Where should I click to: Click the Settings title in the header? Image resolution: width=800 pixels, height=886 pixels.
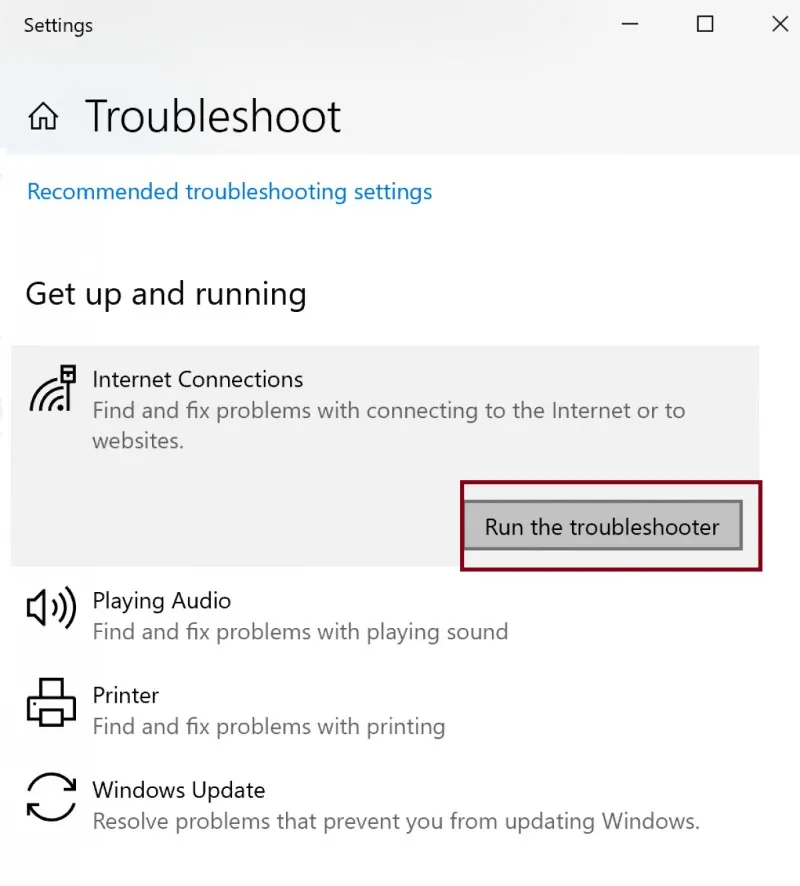point(57,25)
